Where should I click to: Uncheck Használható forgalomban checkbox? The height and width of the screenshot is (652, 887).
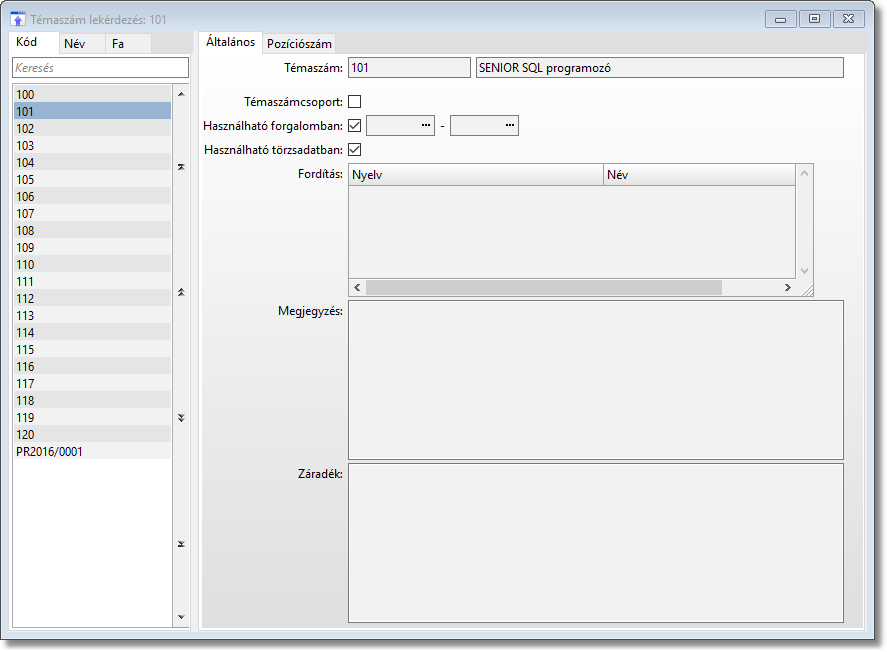pyautogui.click(x=354, y=126)
